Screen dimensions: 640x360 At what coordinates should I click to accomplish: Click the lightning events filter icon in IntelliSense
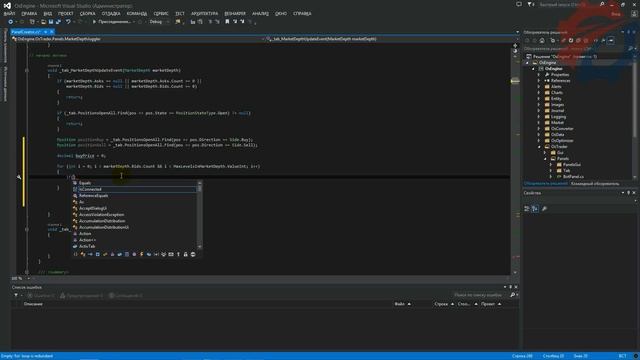coord(142,254)
